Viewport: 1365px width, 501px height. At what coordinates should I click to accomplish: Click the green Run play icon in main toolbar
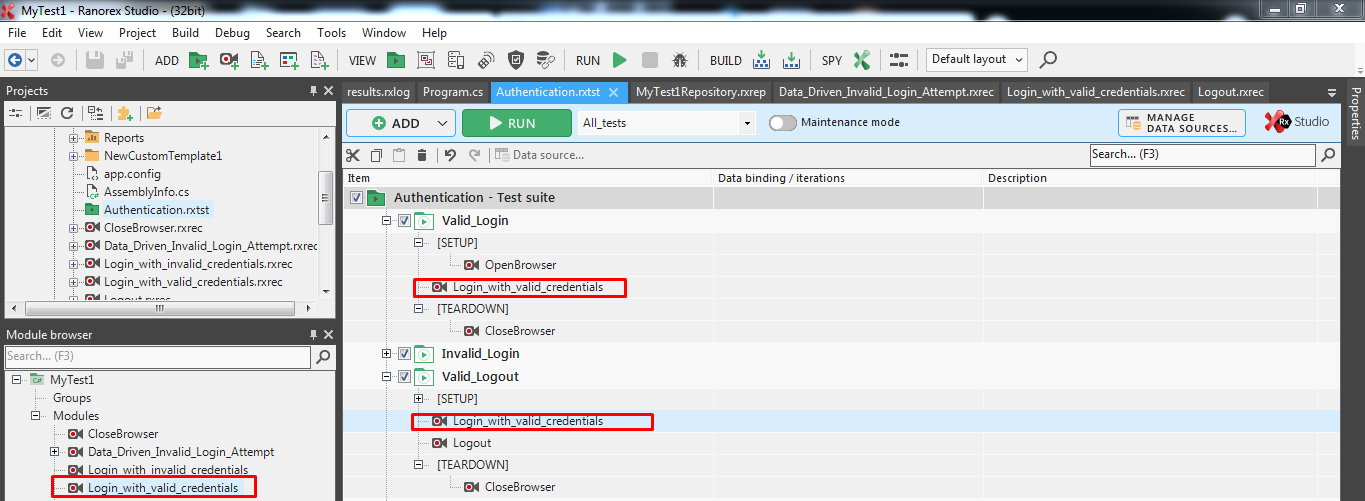[620, 60]
